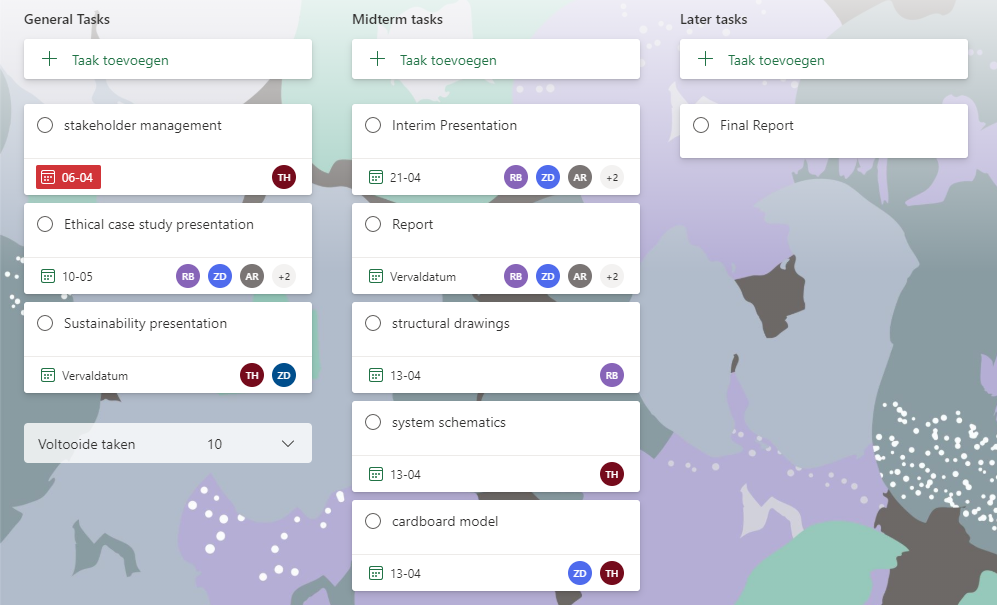Image resolution: width=997 pixels, height=605 pixels.
Task: Click the ZD avatar on cardboard model card
Action: 580,573
